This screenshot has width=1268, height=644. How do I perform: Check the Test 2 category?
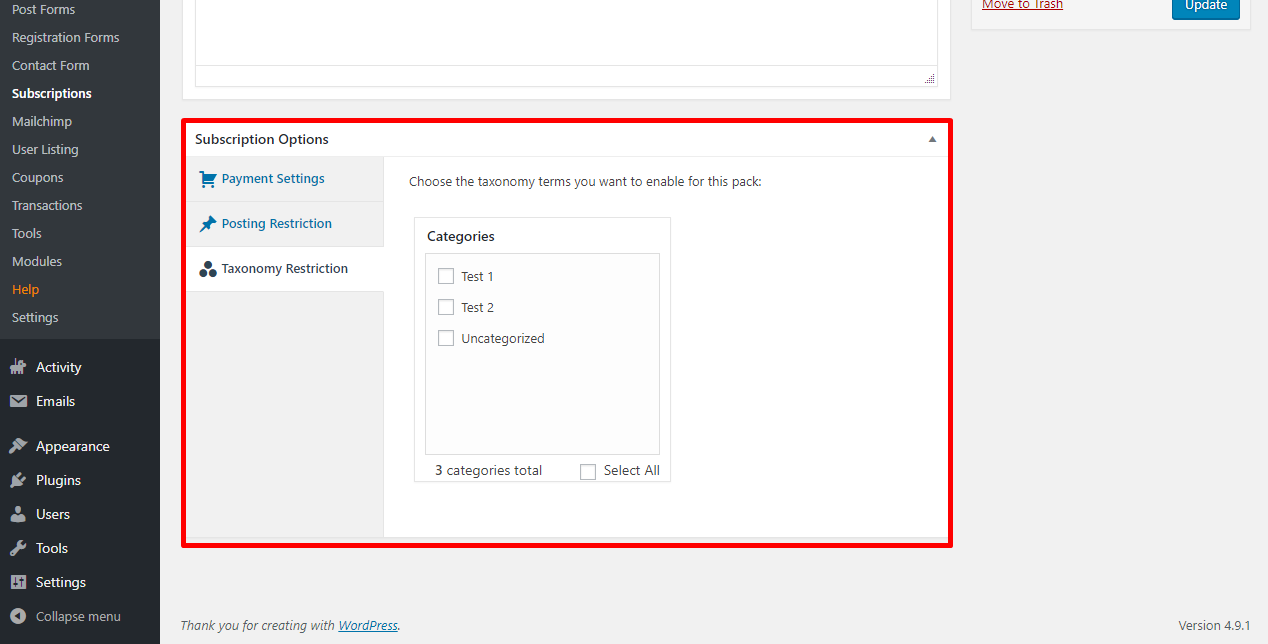pos(446,307)
